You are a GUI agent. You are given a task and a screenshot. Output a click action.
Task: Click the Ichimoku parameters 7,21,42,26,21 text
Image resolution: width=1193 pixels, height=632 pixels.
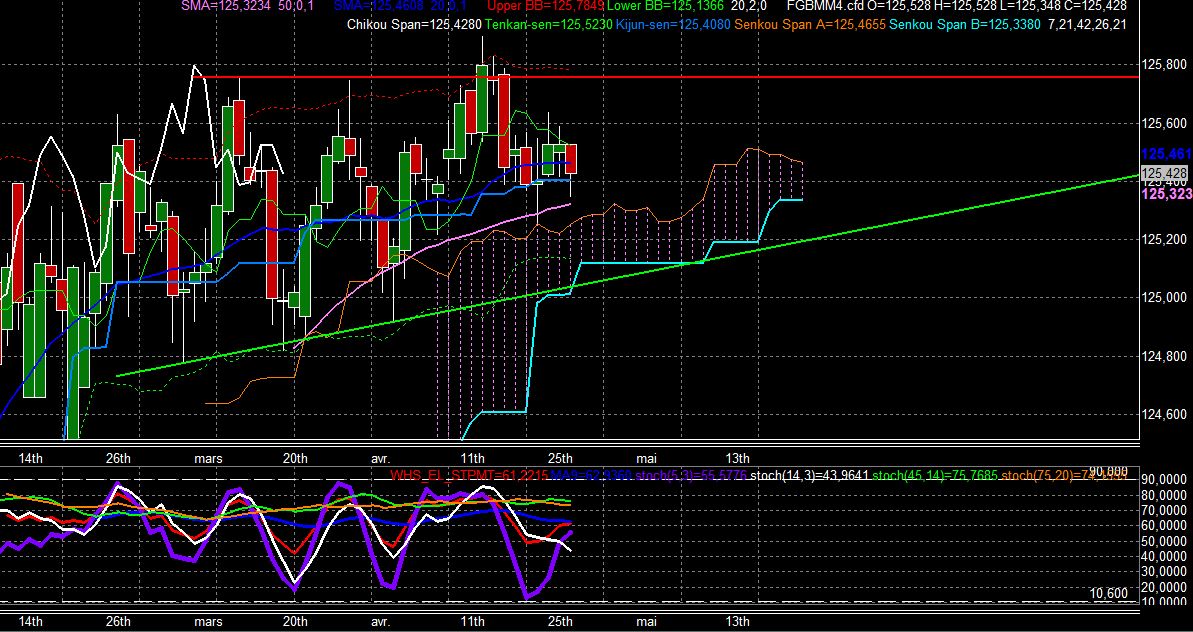(1087, 24)
